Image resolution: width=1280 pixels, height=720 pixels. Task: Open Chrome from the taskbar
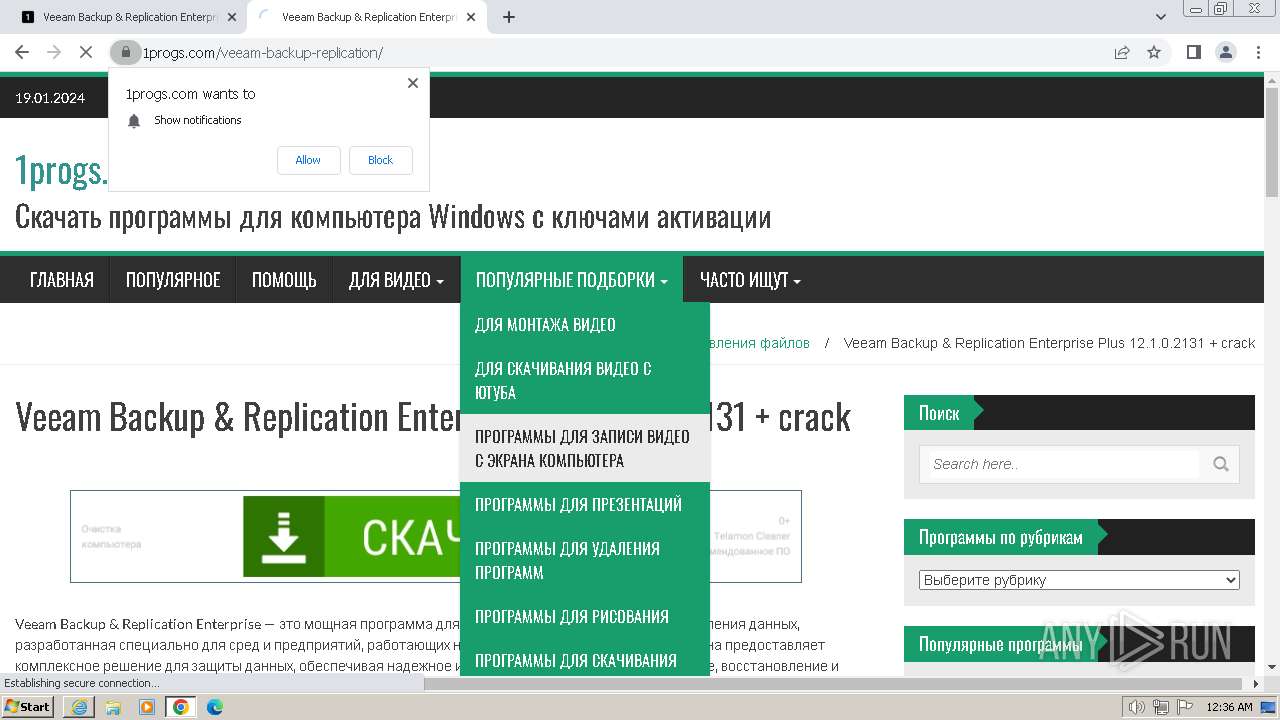click(180, 707)
